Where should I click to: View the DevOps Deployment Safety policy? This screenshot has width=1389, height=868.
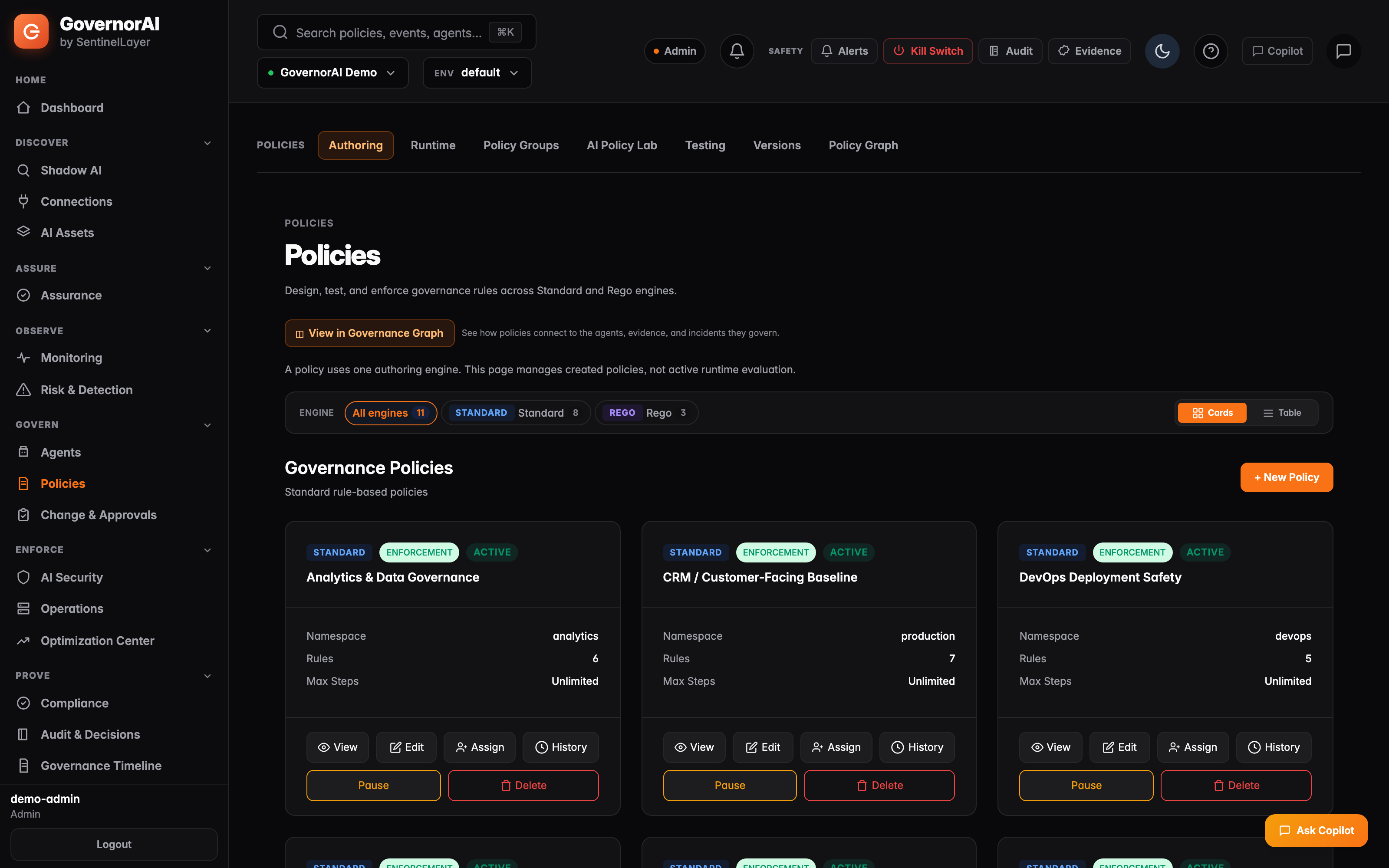(x=1050, y=747)
